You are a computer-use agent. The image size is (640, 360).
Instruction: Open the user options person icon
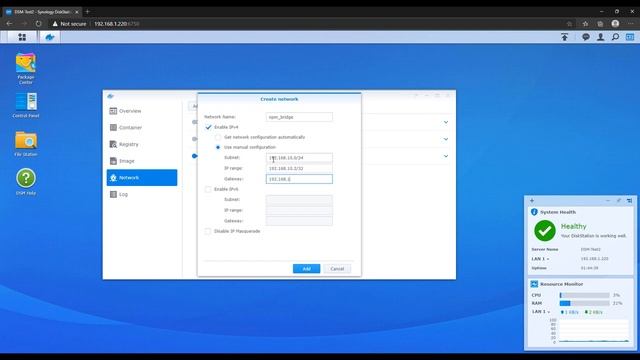(600, 37)
